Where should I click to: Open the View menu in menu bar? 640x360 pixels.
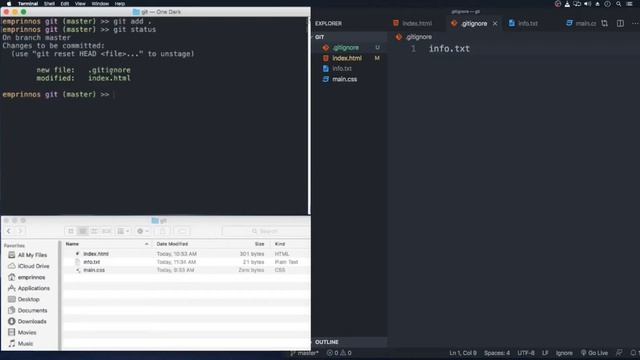(x=80, y=4)
